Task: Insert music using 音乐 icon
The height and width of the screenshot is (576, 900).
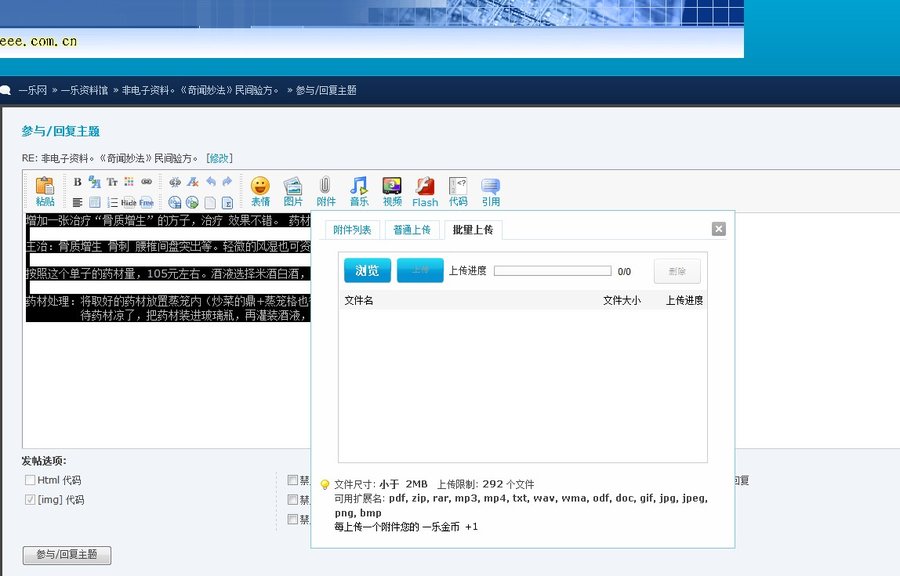Action: [x=359, y=190]
